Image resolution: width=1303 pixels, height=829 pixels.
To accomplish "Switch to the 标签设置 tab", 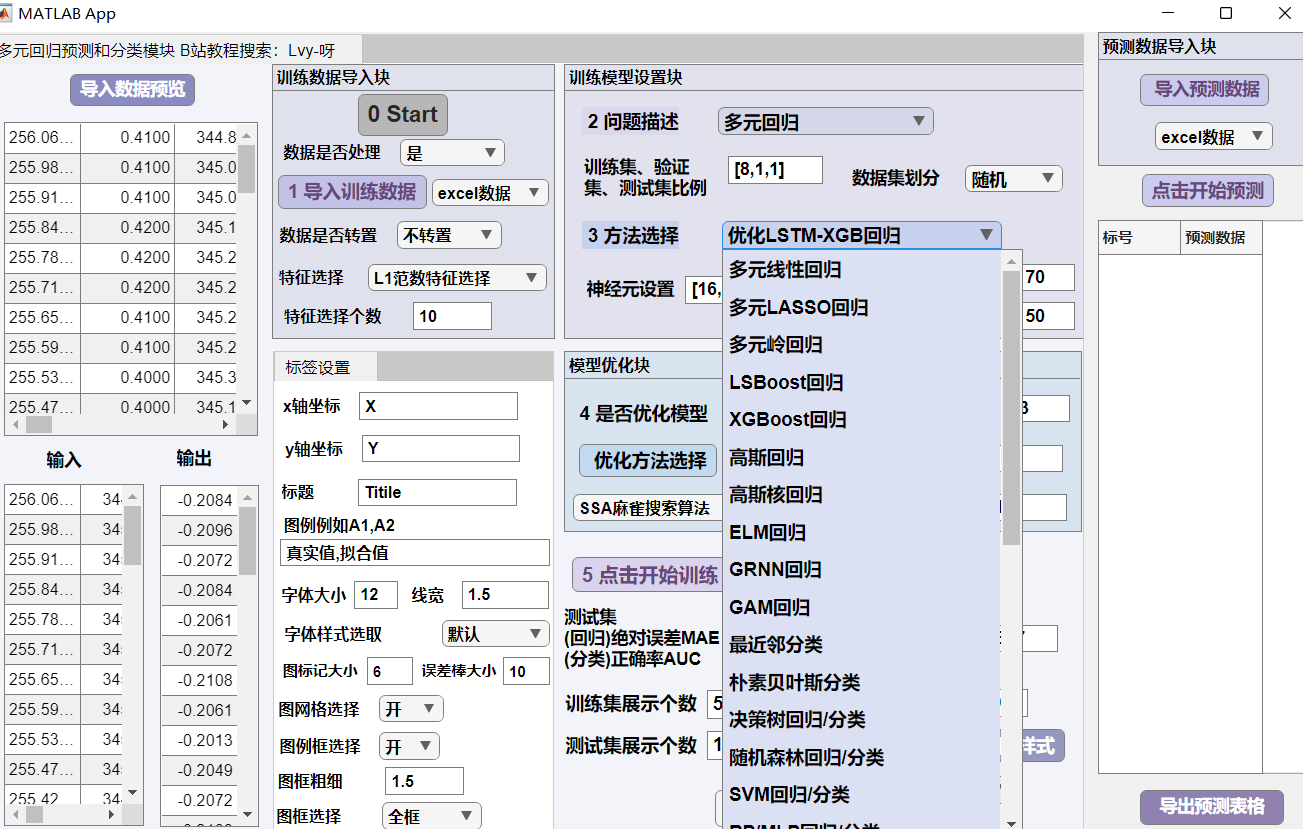I will [317, 367].
